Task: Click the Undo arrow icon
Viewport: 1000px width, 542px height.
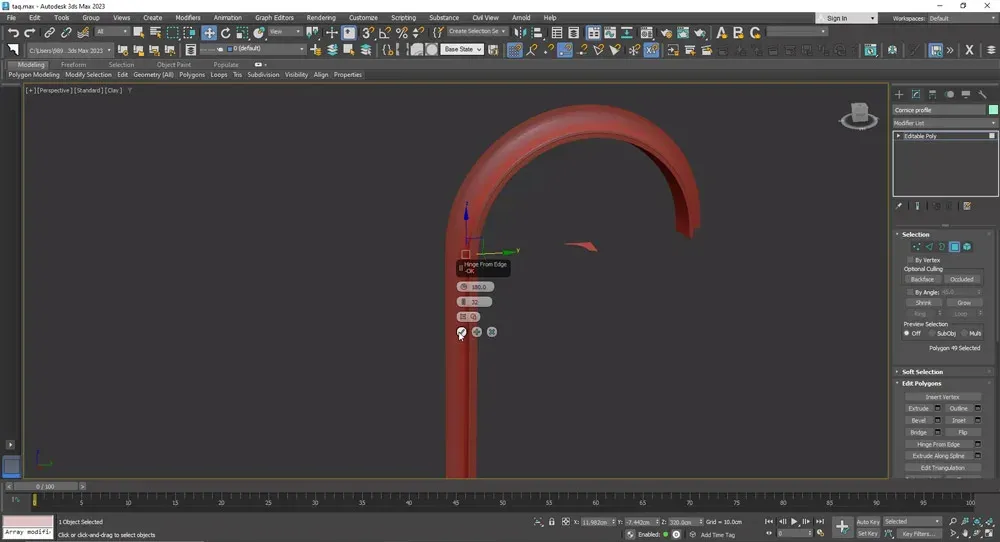Action: 13,33
